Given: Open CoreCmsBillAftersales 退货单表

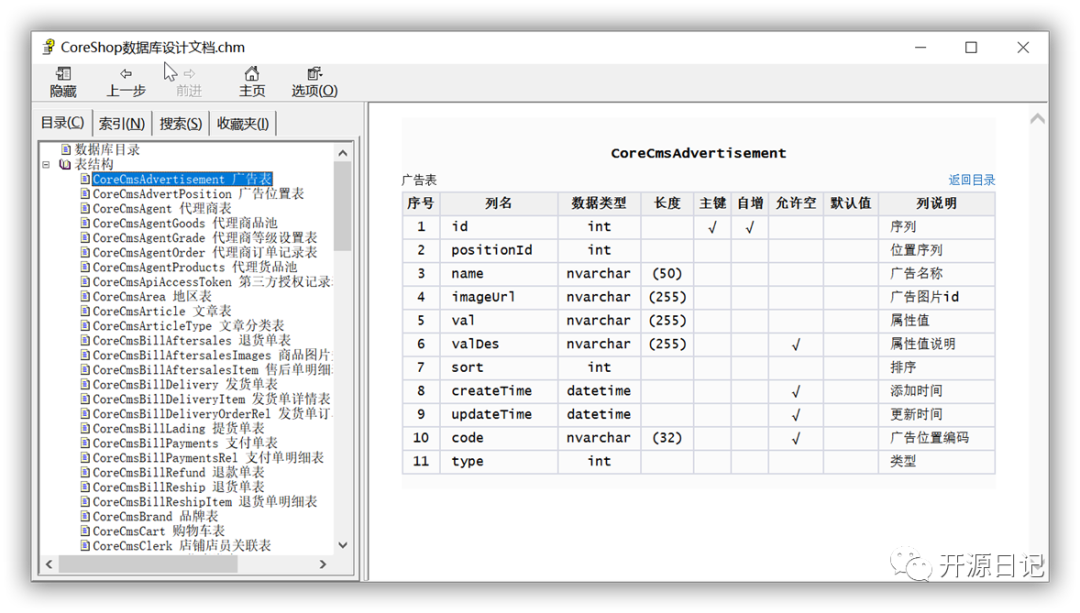Looking at the screenshot, I should tap(191, 340).
